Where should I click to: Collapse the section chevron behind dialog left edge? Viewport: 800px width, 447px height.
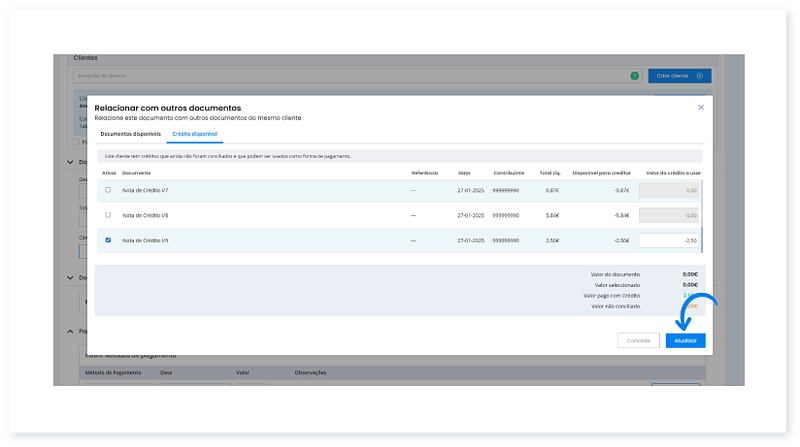coord(70,162)
